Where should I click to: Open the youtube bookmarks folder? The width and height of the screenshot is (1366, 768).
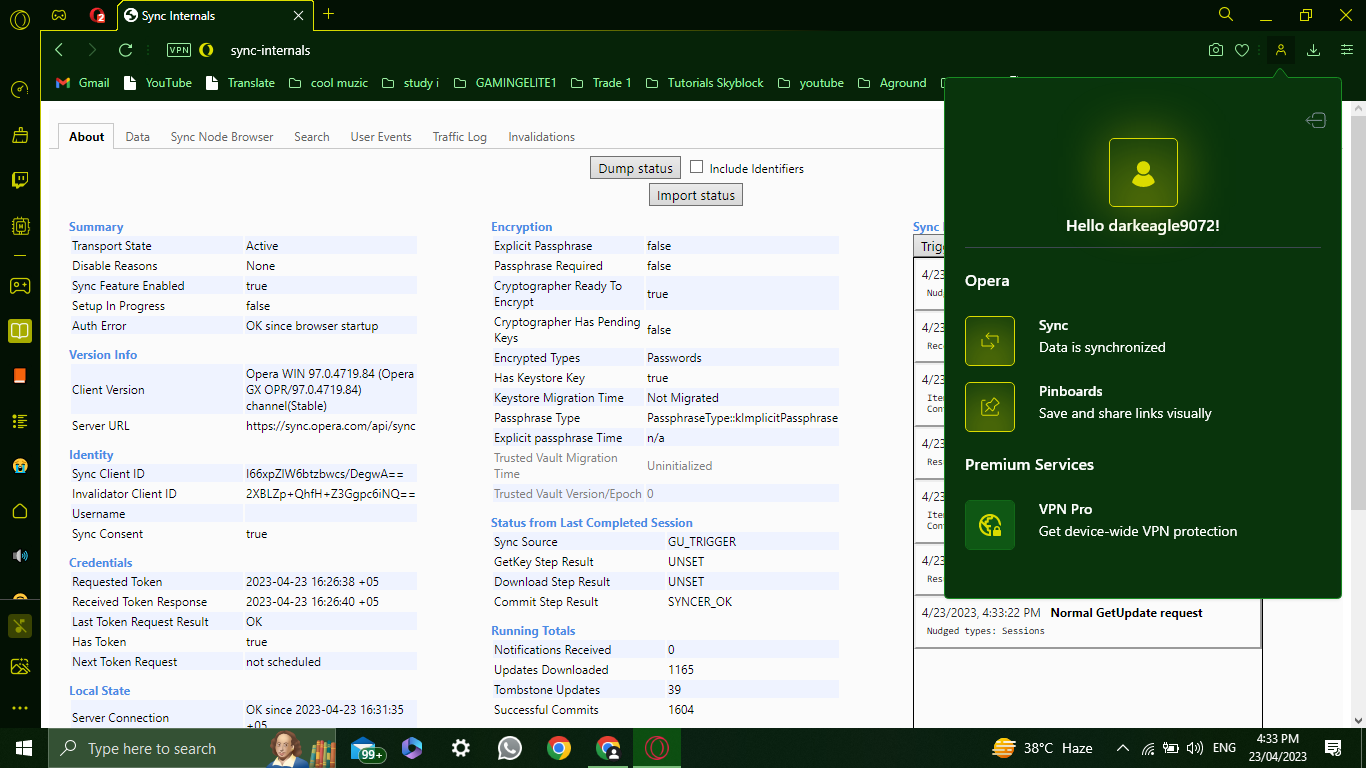click(811, 83)
